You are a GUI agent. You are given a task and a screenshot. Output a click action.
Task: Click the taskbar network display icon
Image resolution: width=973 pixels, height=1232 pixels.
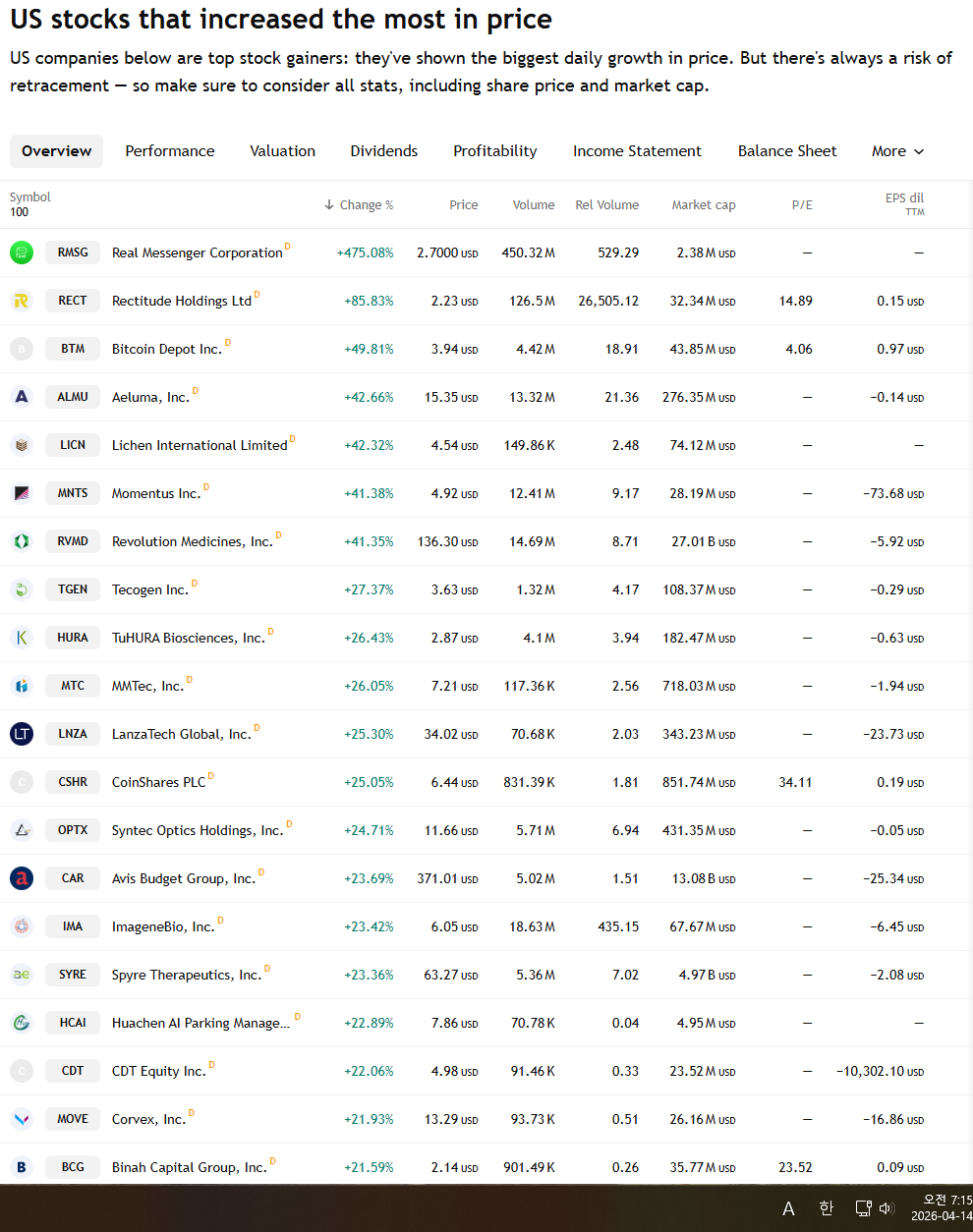click(863, 1208)
